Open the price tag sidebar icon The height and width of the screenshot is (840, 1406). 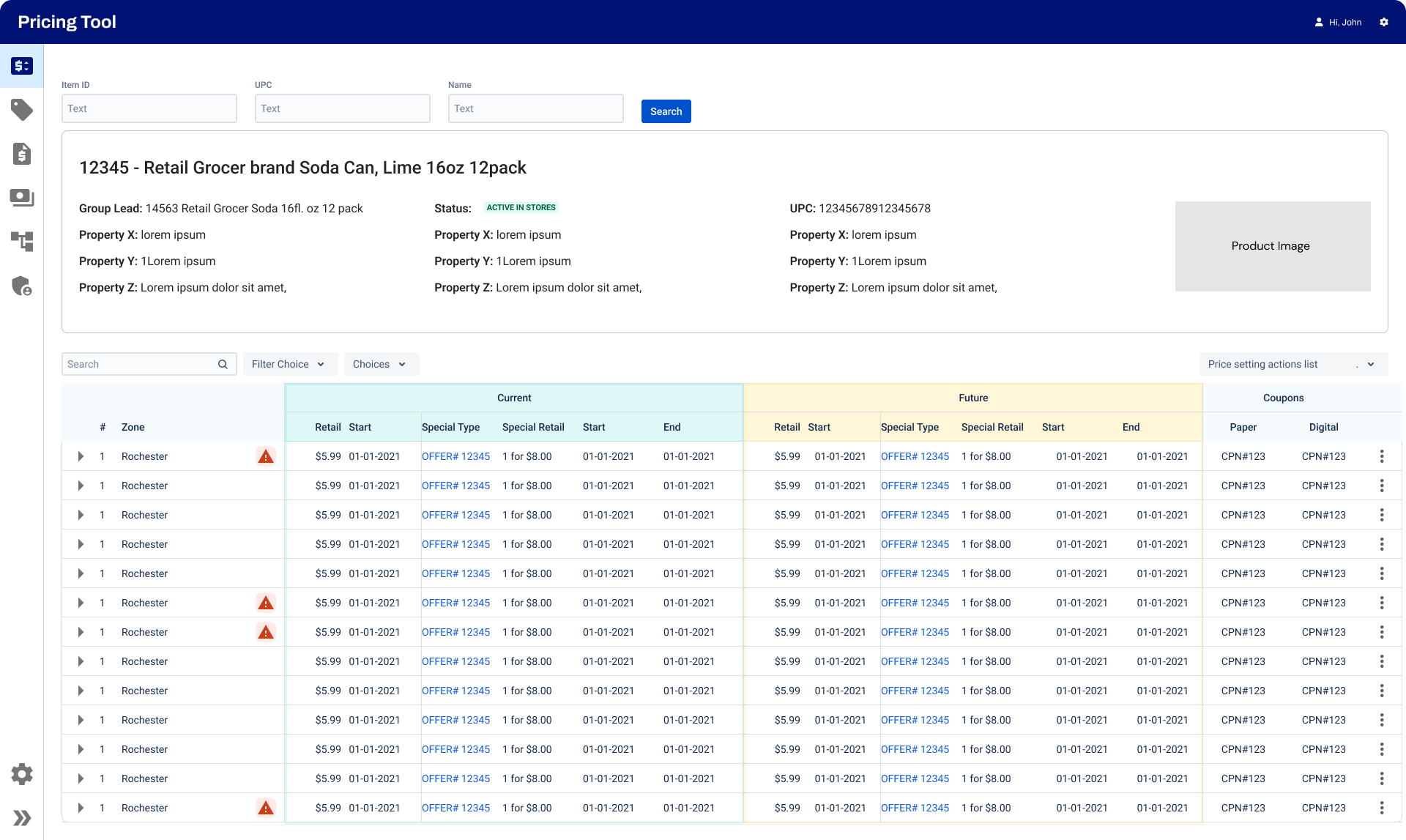point(22,110)
